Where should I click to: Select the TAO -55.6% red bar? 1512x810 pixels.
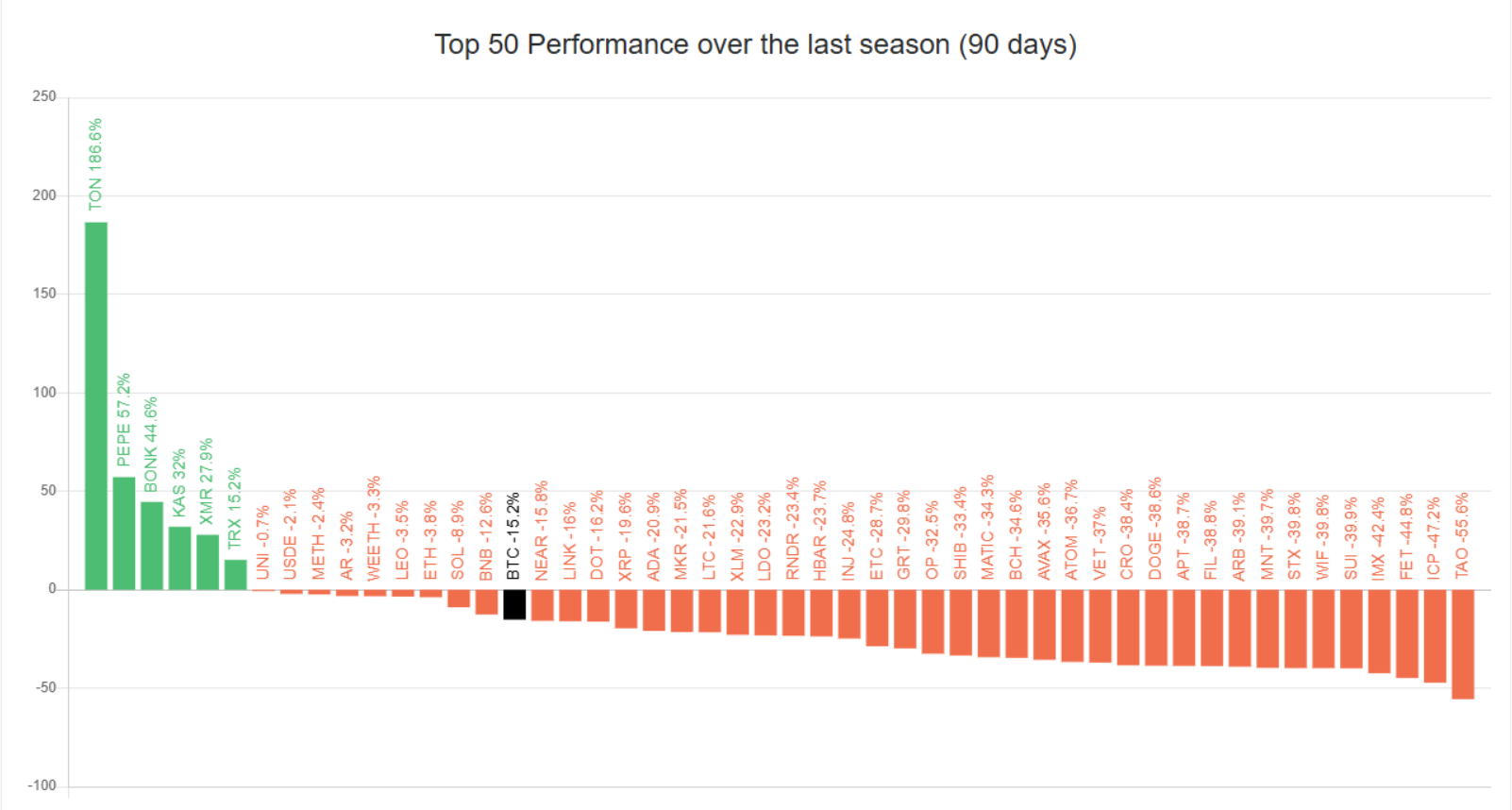(1463, 645)
